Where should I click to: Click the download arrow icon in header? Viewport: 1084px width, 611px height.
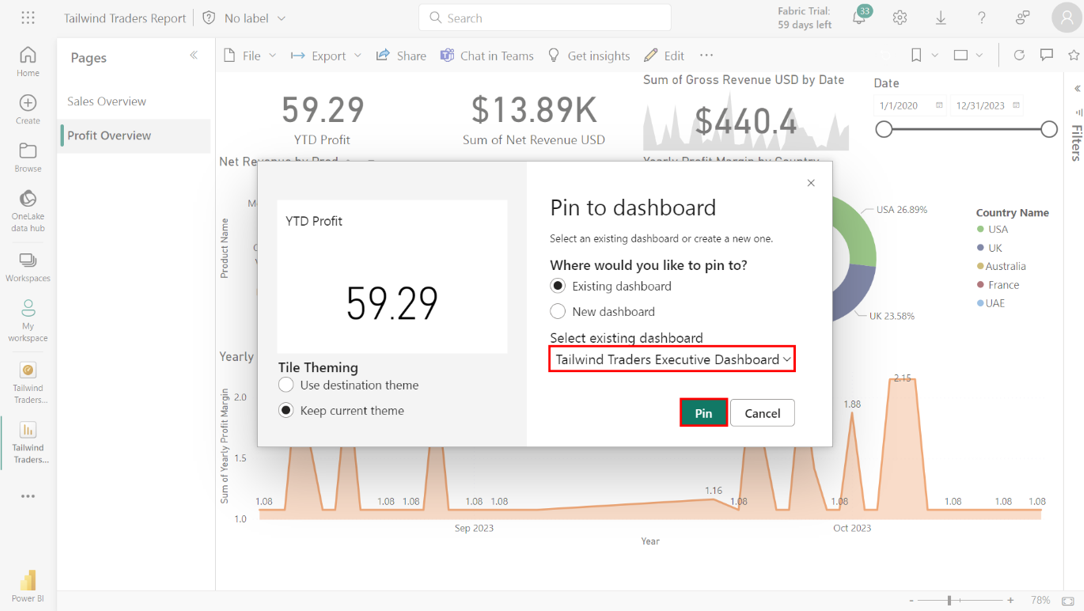tap(941, 18)
